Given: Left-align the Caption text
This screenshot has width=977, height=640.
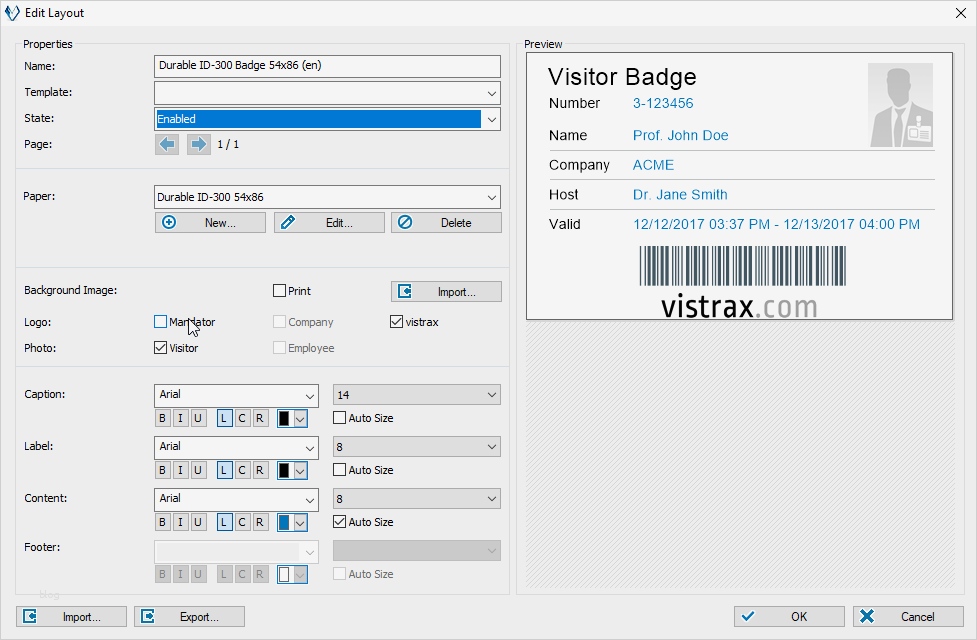Looking at the screenshot, I should point(224,418).
